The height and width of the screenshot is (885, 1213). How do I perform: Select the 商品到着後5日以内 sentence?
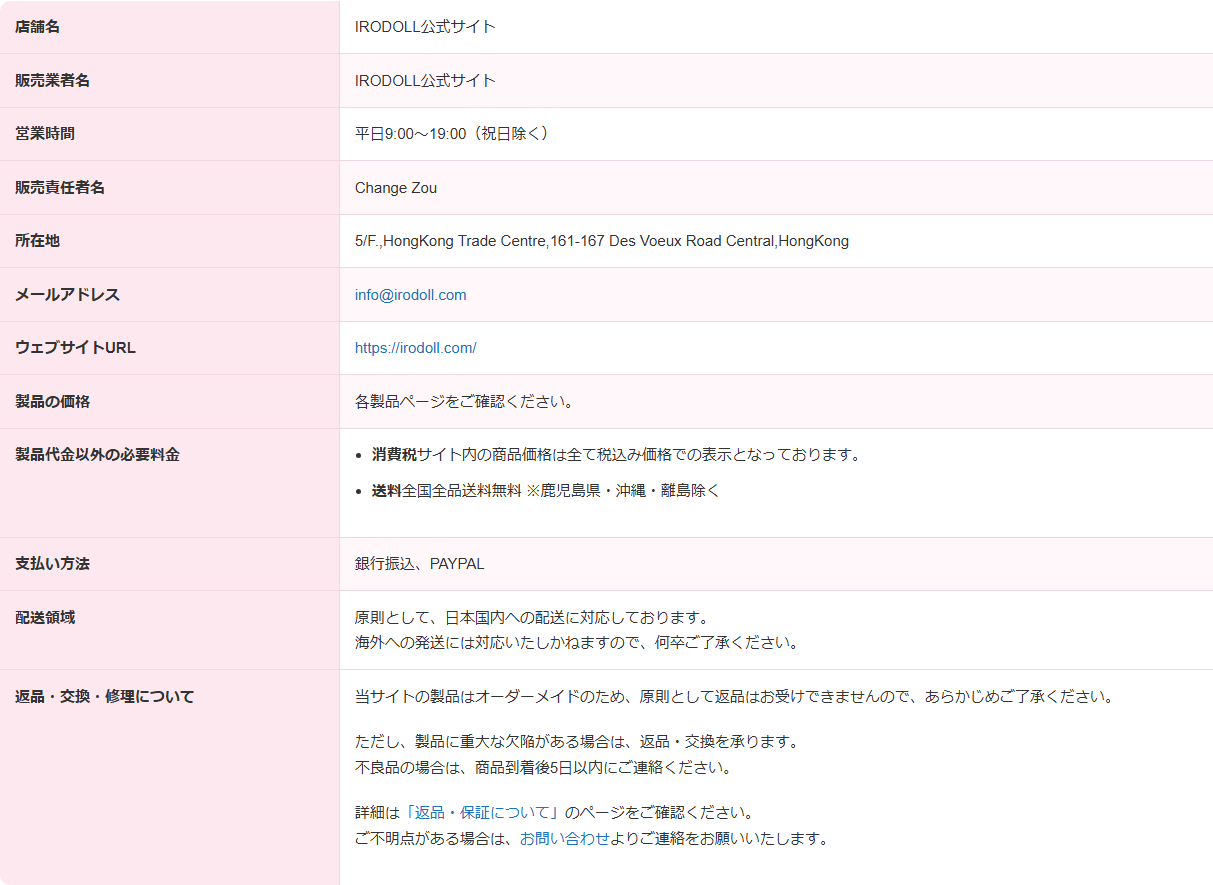coord(544,768)
